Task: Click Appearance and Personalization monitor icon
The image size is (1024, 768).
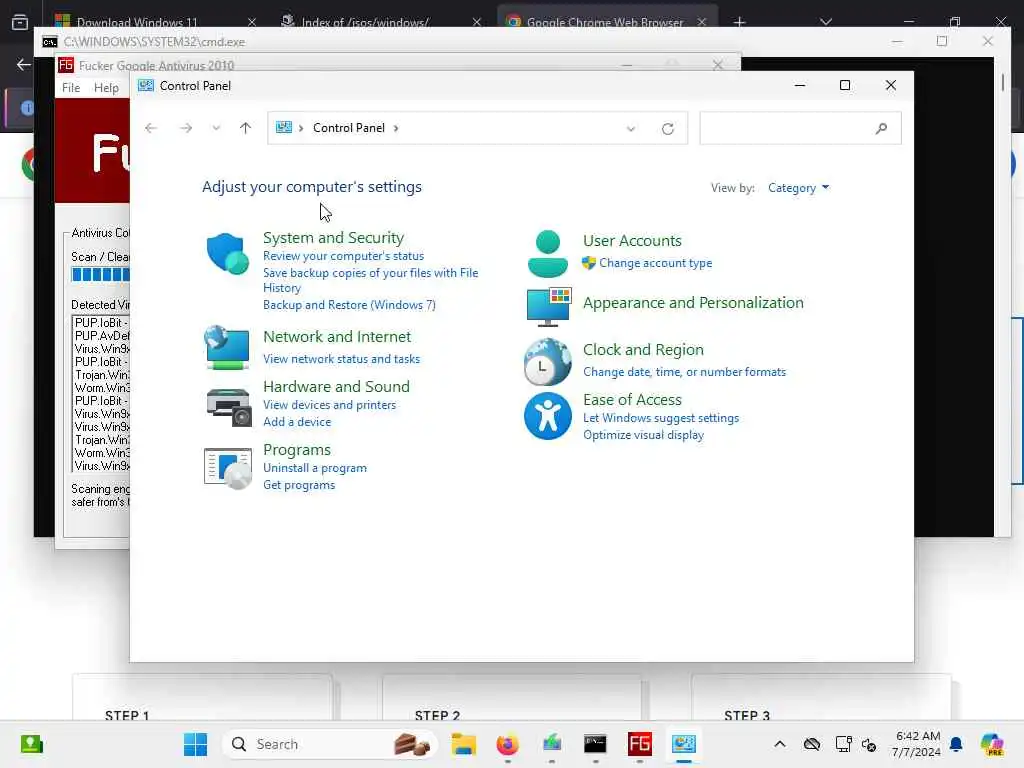Action: coord(549,307)
